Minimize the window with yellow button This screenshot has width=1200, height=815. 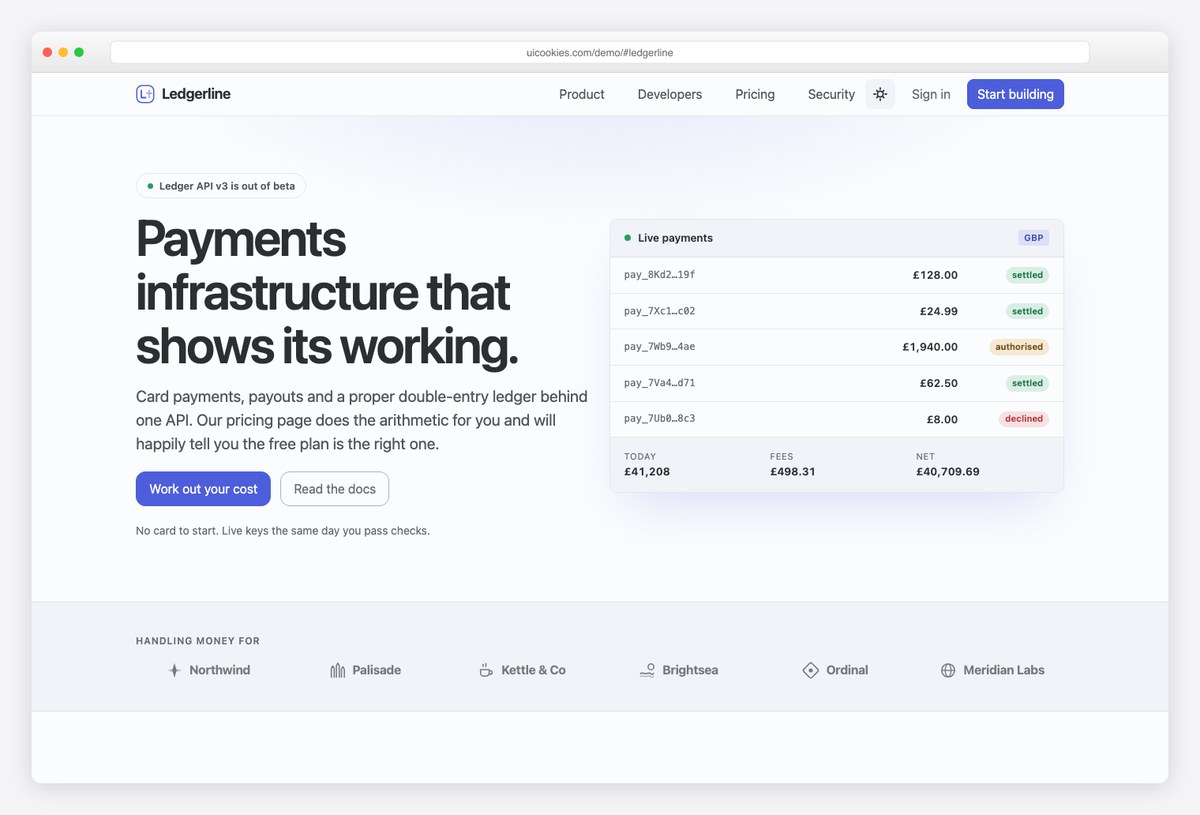point(63,52)
